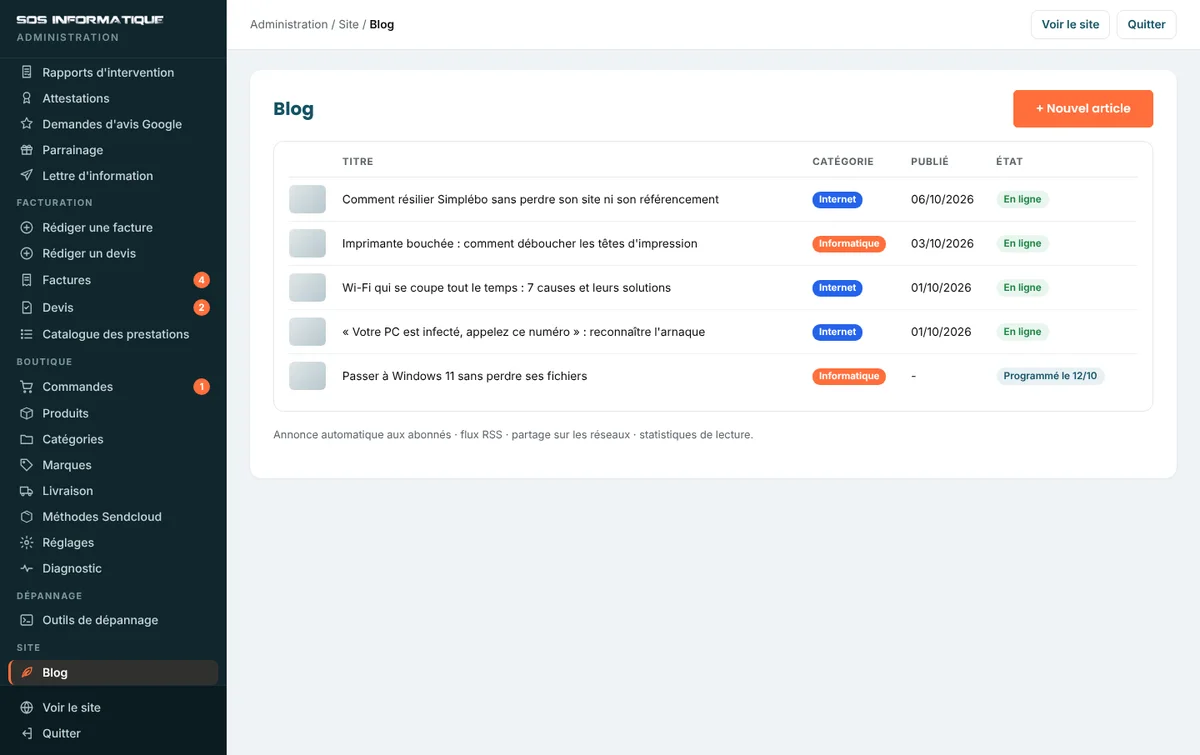Image resolution: width=1200 pixels, height=755 pixels.
Task: Click the ÉTAT column header
Action: coord(1009,161)
